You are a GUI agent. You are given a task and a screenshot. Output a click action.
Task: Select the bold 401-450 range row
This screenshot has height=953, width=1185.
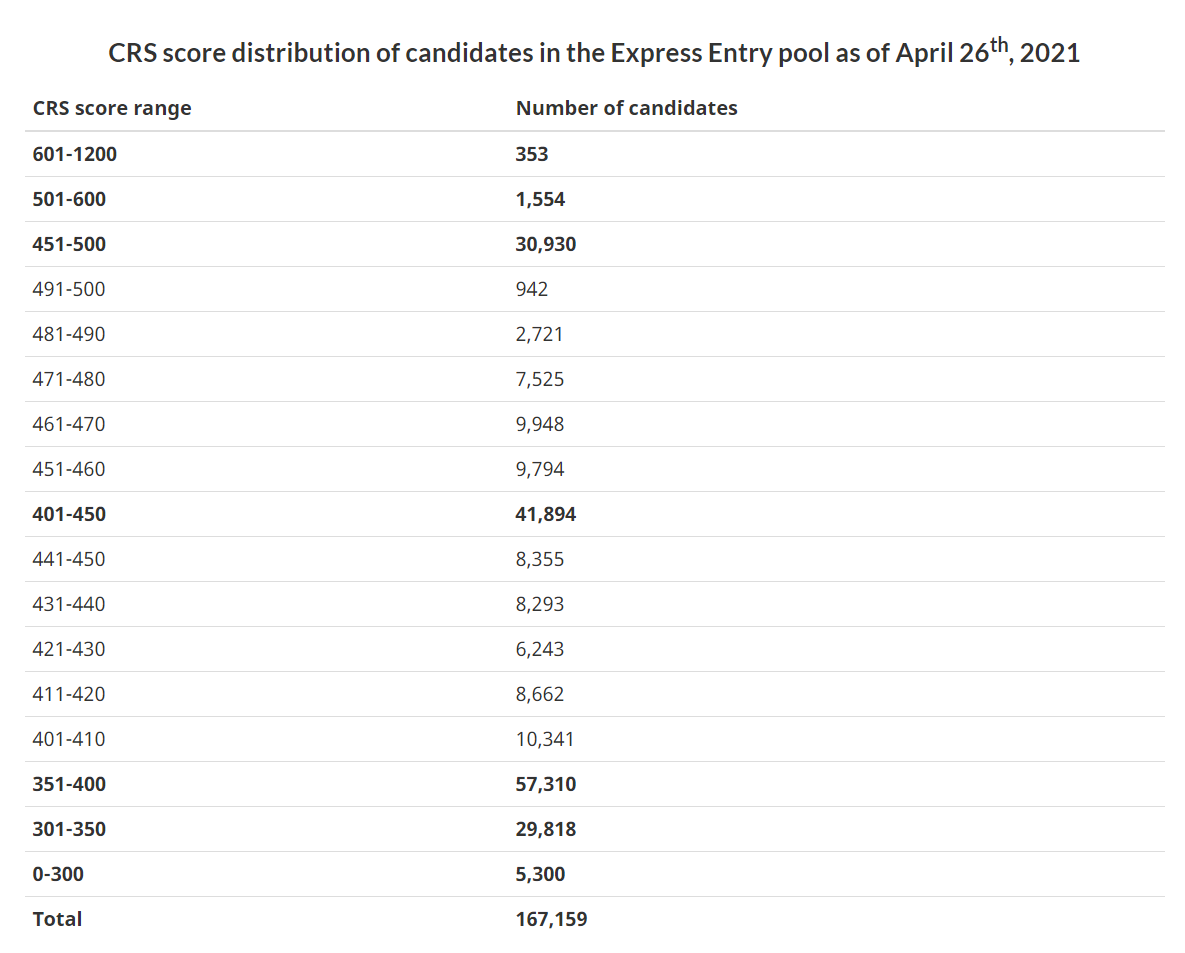pos(69,514)
